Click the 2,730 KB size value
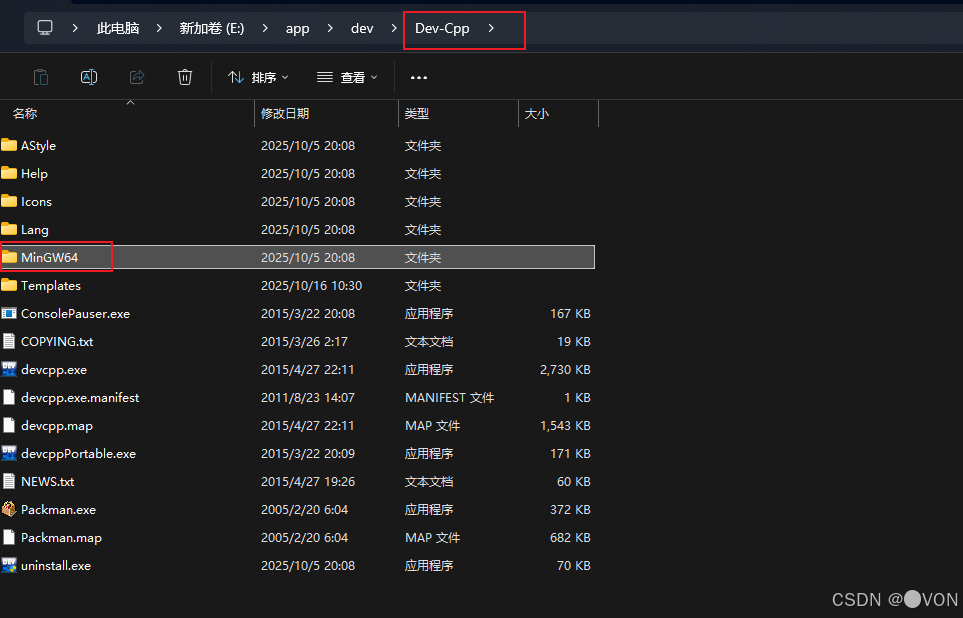 click(565, 370)
